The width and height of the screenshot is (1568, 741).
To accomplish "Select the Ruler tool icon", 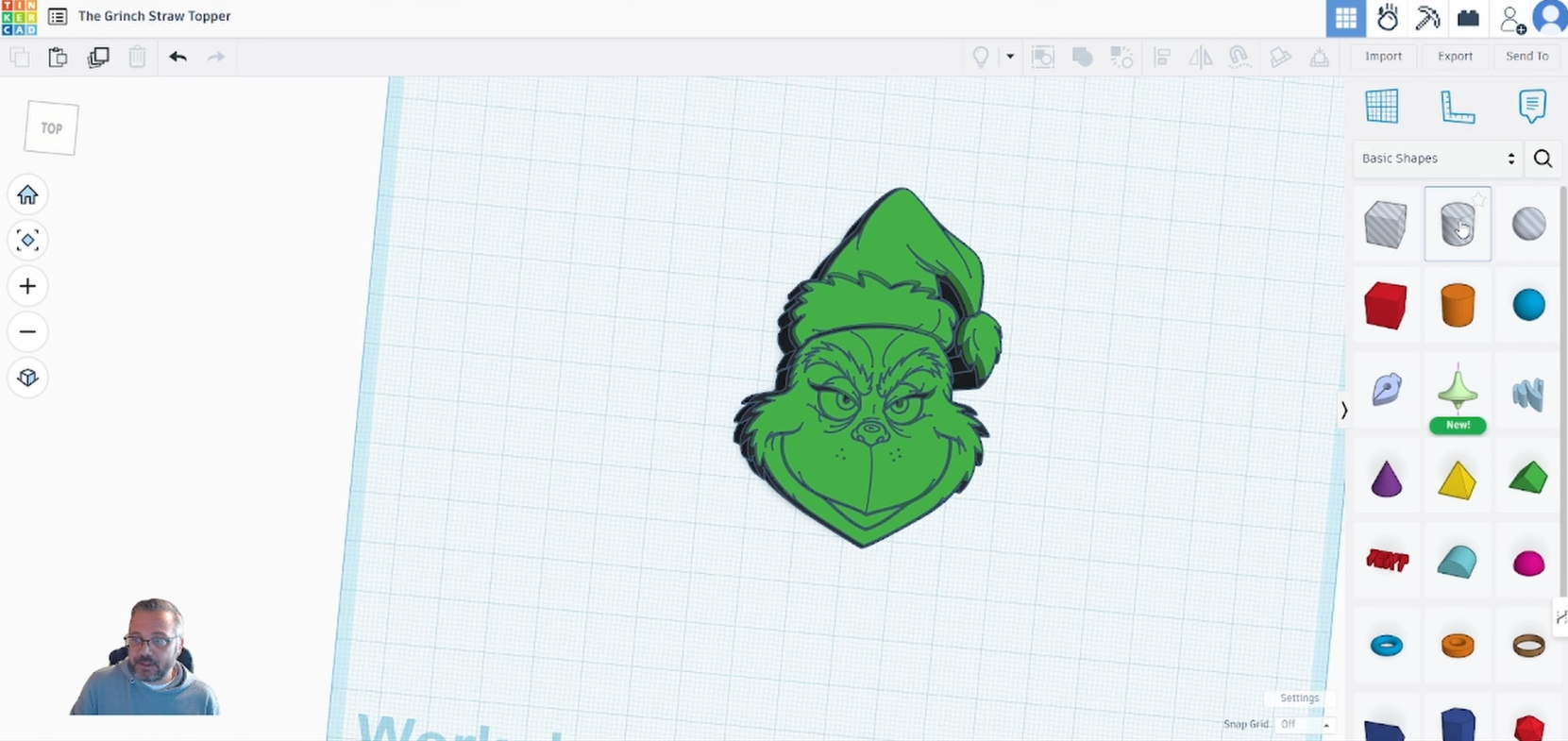I will click(x=1457, y=107).
